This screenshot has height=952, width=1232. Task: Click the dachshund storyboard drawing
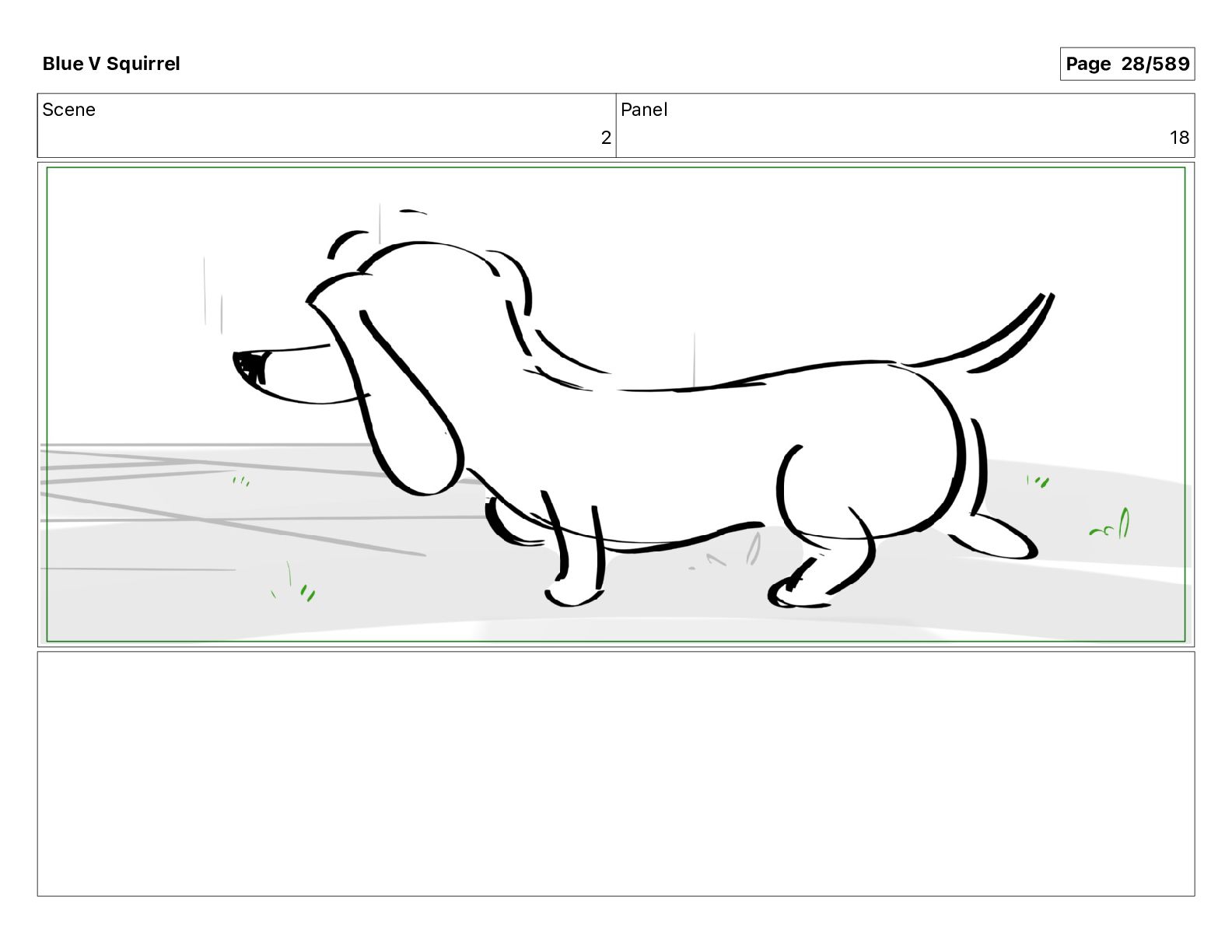(x=616, y=404)
